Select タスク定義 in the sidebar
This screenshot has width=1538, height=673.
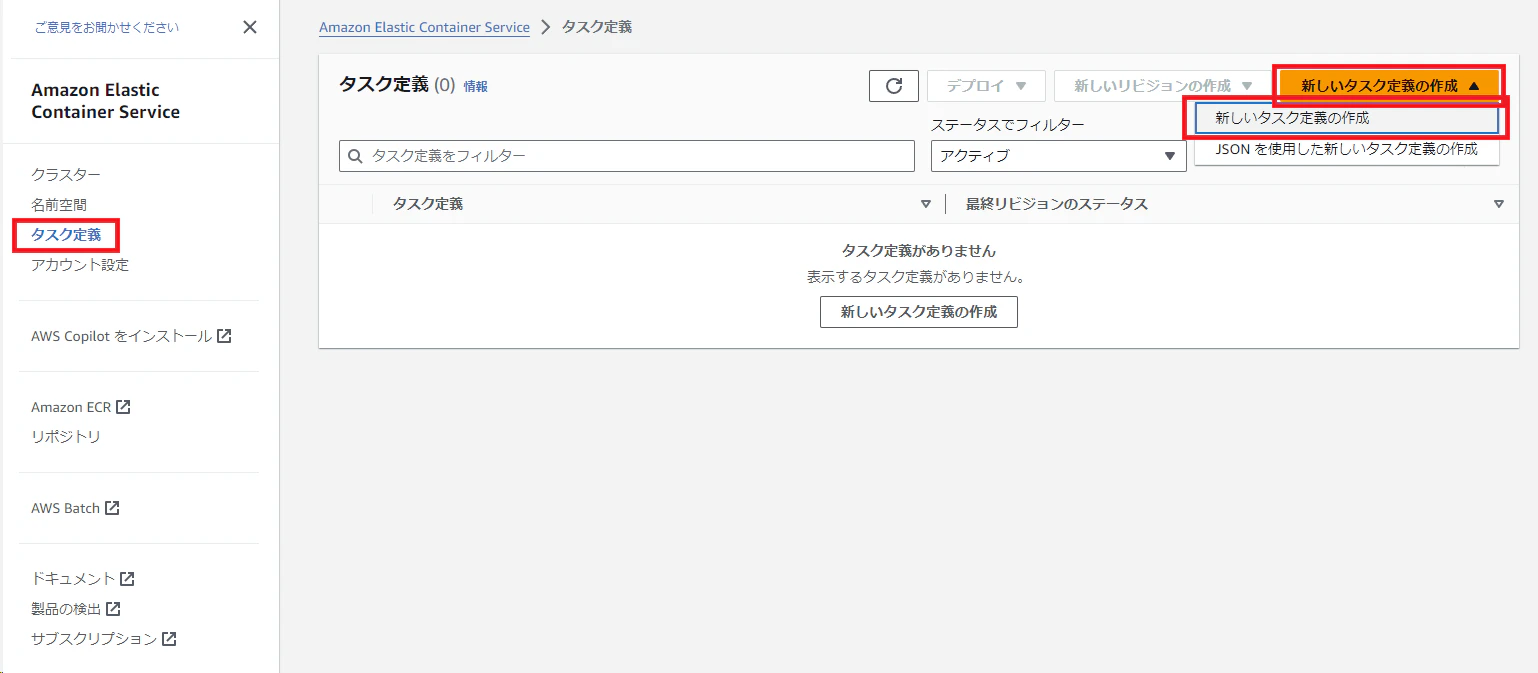tap(66, 235)
